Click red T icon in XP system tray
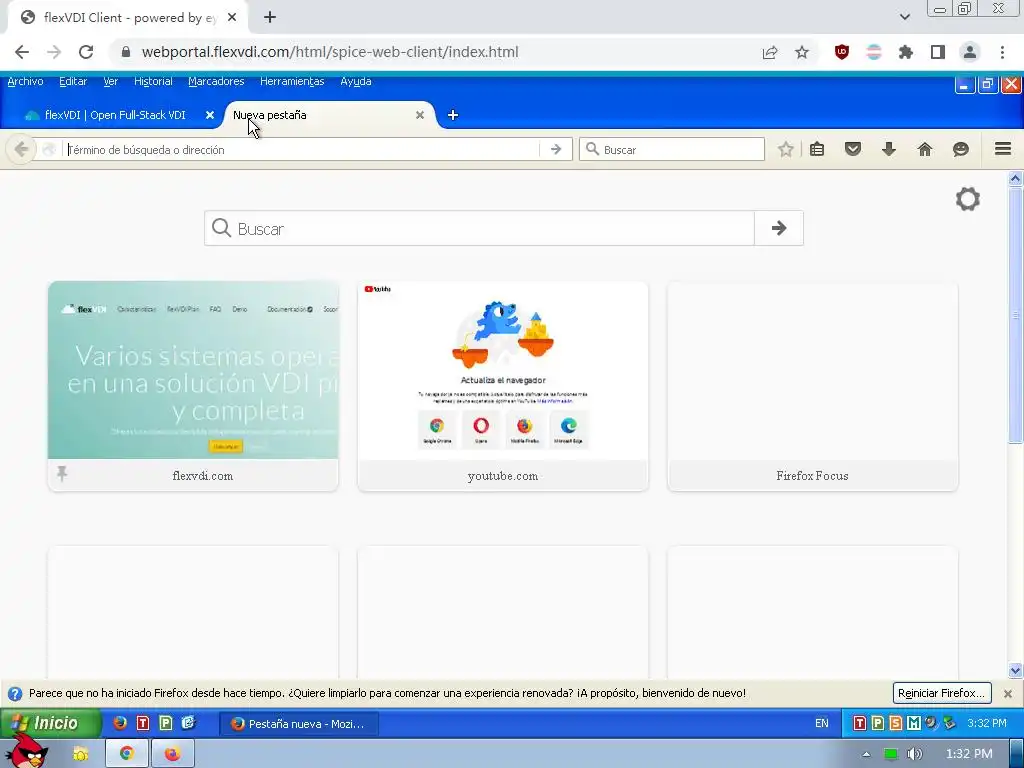The width and height of the screenshot is (1024, 768). [859, 723]
